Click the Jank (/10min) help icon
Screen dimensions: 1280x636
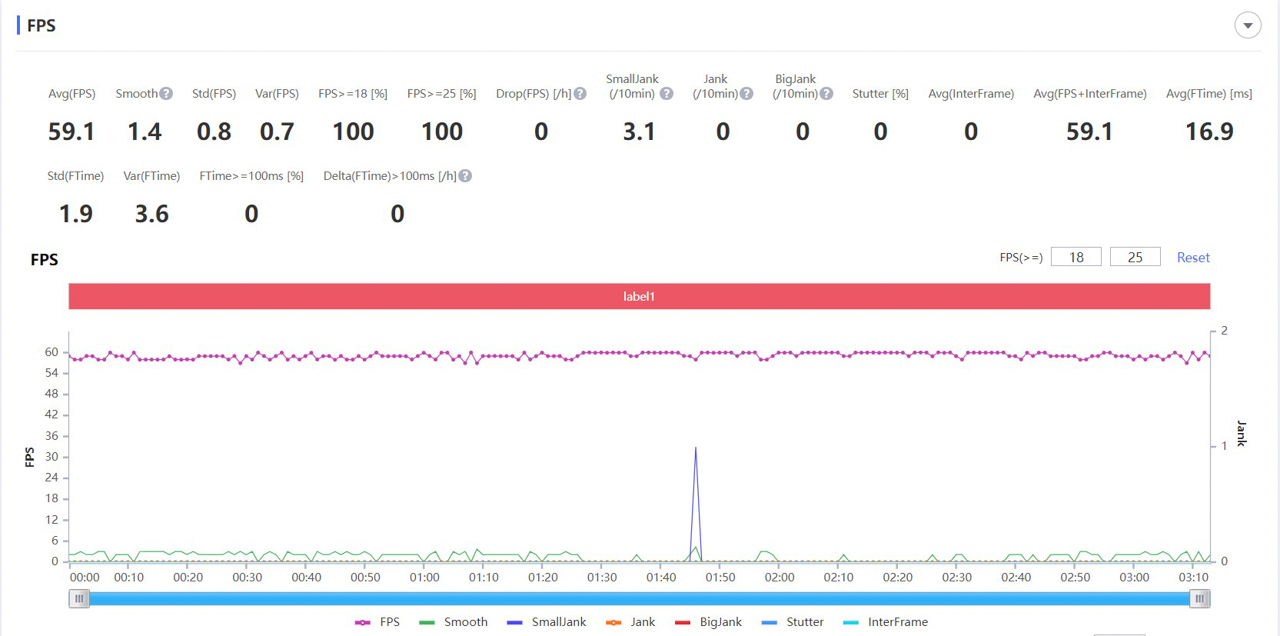[x=745, y=94]
